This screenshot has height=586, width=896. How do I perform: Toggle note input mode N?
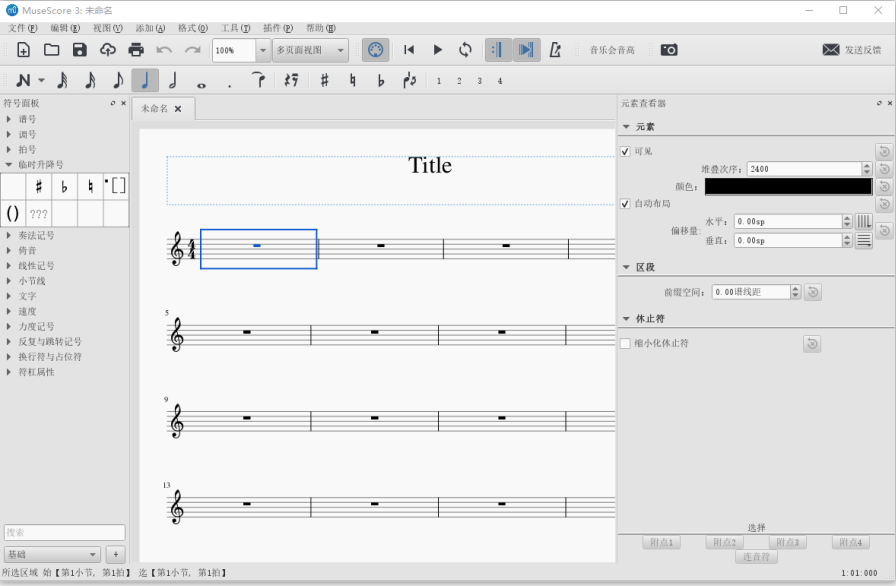click(23, 81)
